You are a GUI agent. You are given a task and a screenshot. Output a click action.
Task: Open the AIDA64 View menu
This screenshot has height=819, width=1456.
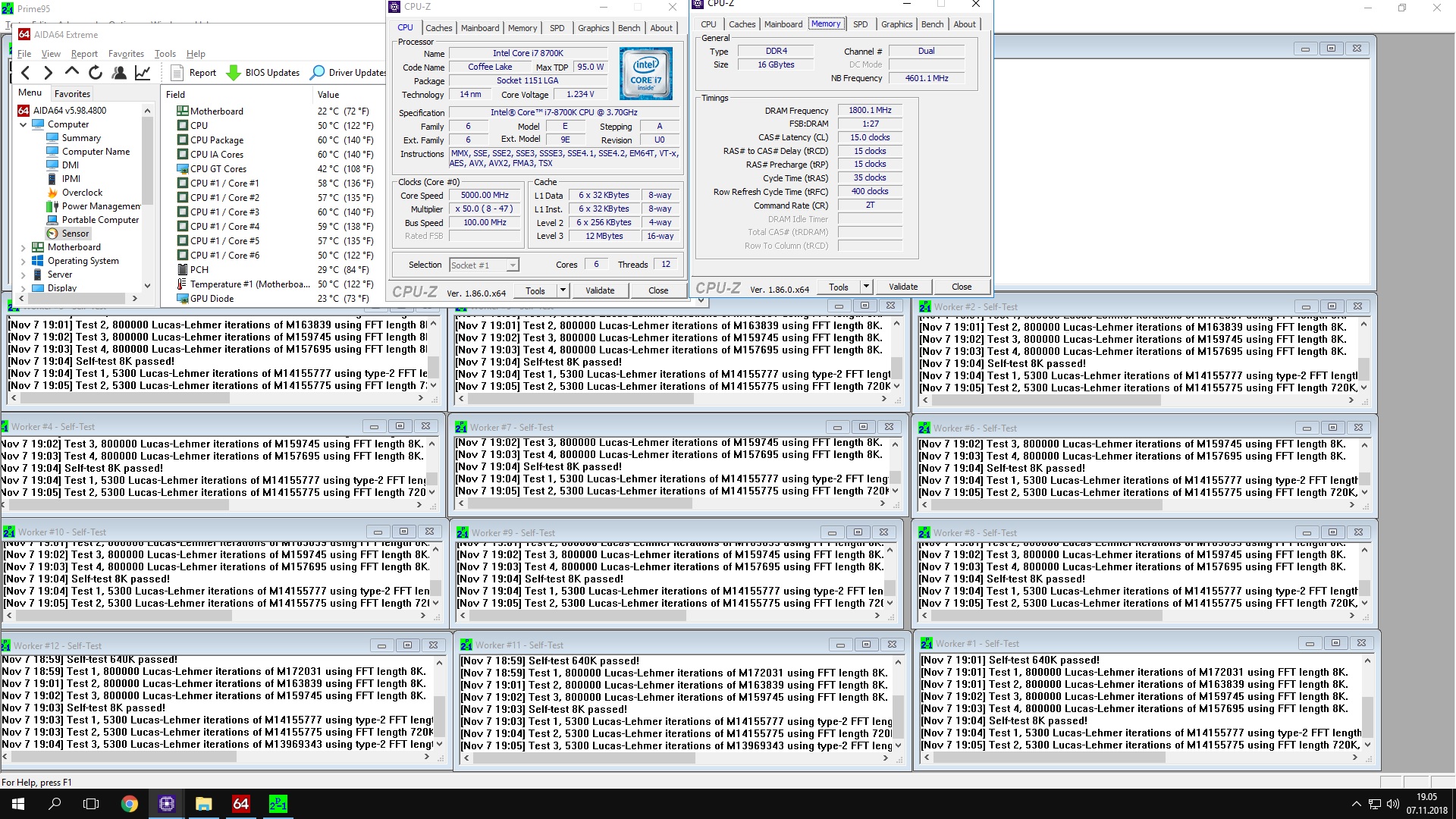[51, 54]
